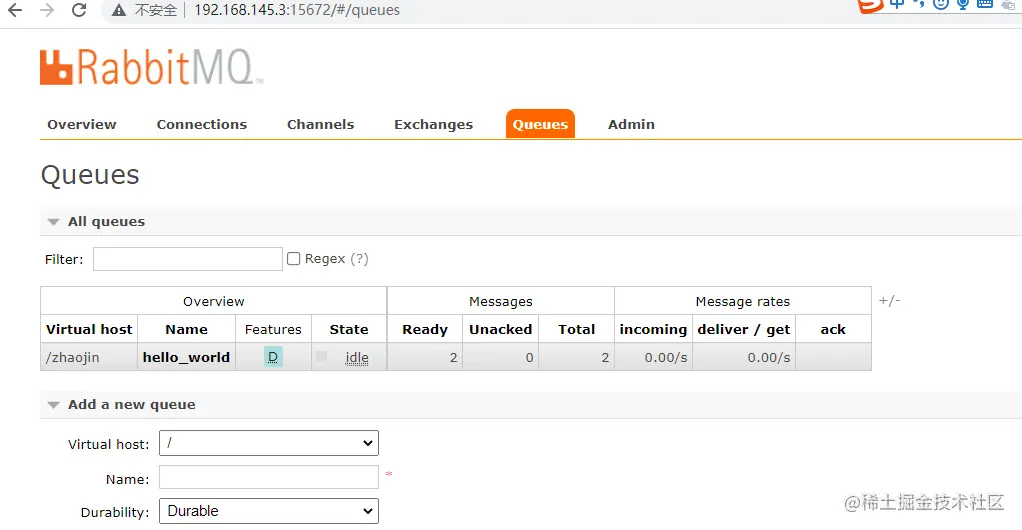Open the Virtual host dropdown
This screenshot has width=1022, height=530.
click(x=269, y=443)
